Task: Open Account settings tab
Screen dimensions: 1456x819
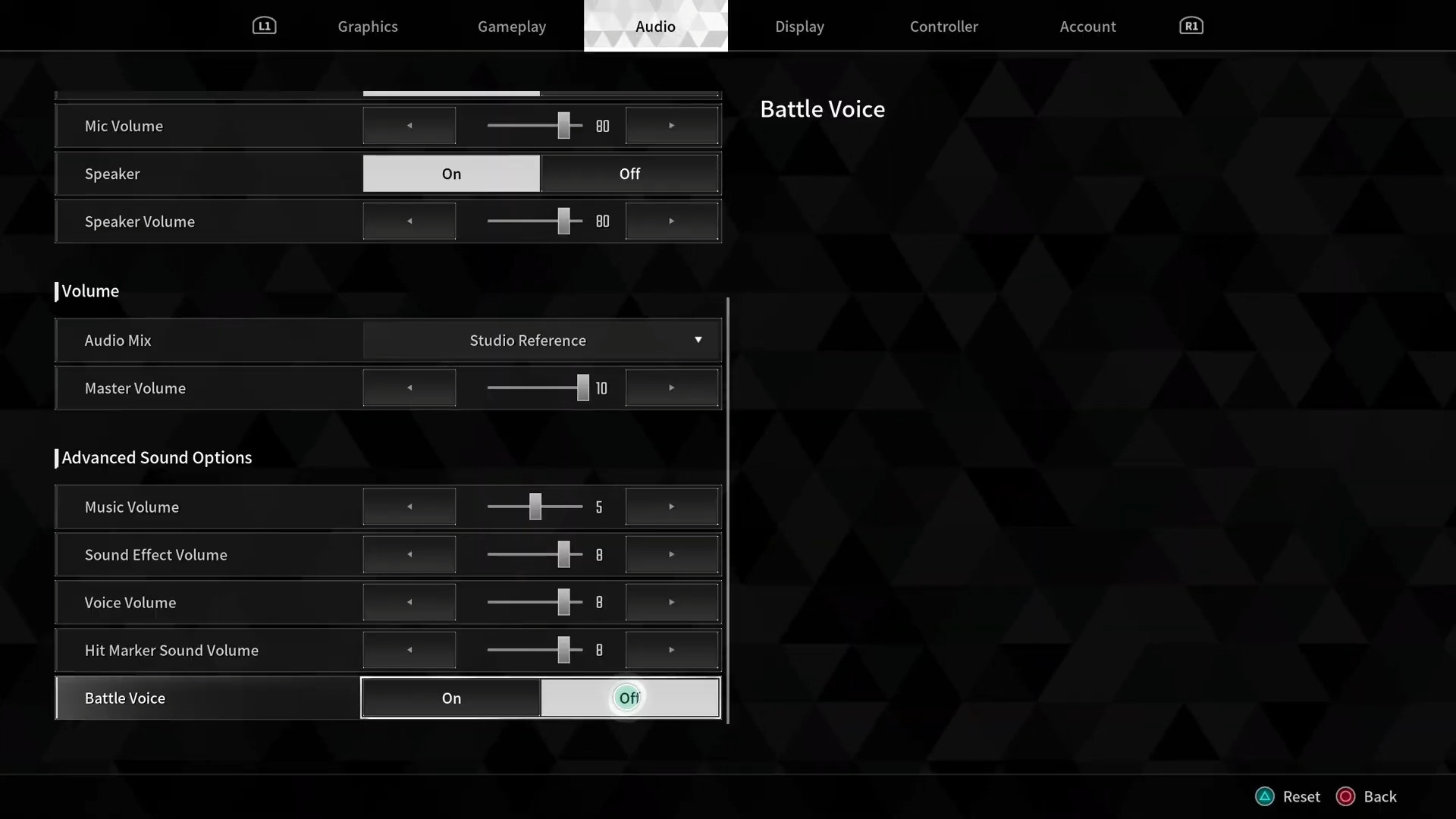Action: (x=1088, y=25)
